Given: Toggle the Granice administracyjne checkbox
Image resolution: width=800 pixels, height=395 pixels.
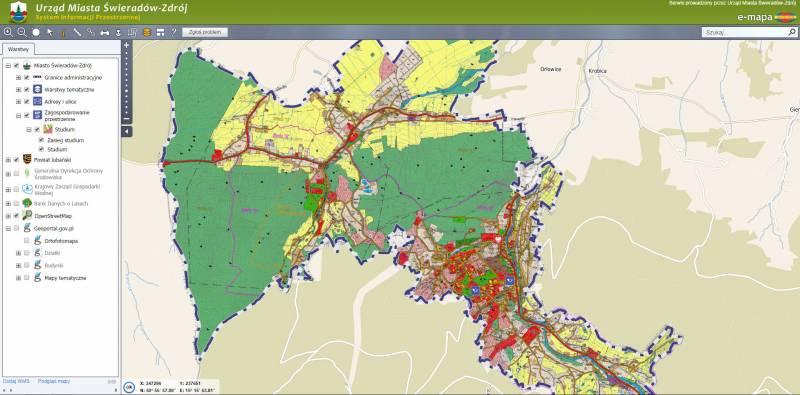Looking at the screenshot, I should pos(27,78).
